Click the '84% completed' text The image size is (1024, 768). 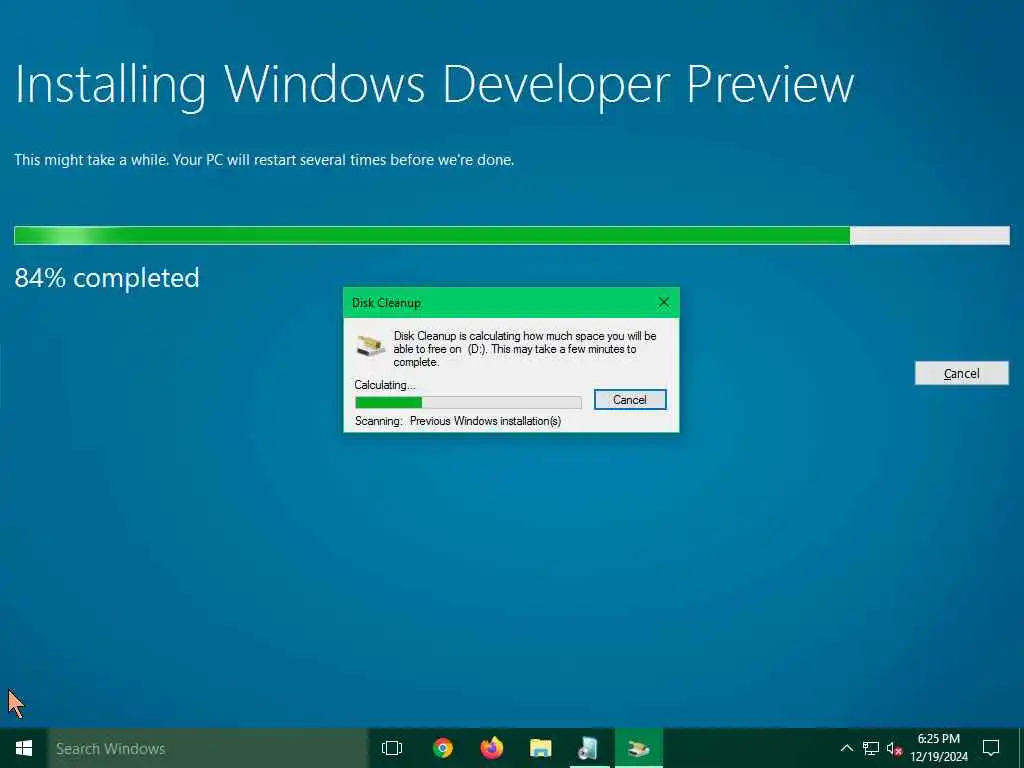(107, 278)
